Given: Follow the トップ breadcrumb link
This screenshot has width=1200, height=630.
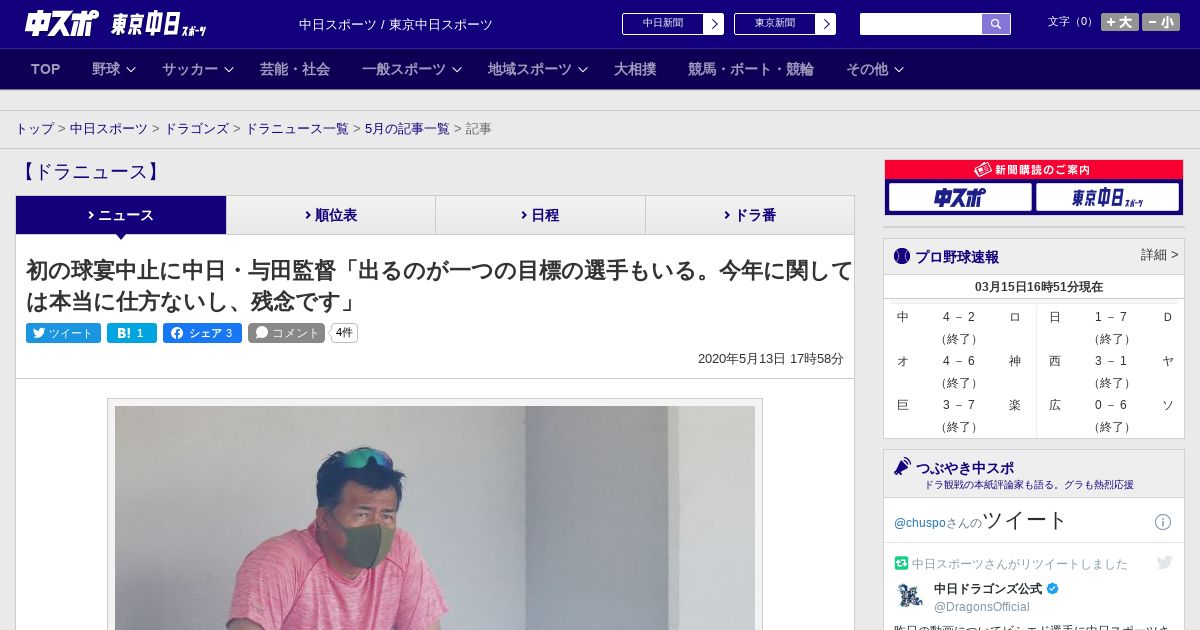Looking at the screenshot, I should (34, 129).
